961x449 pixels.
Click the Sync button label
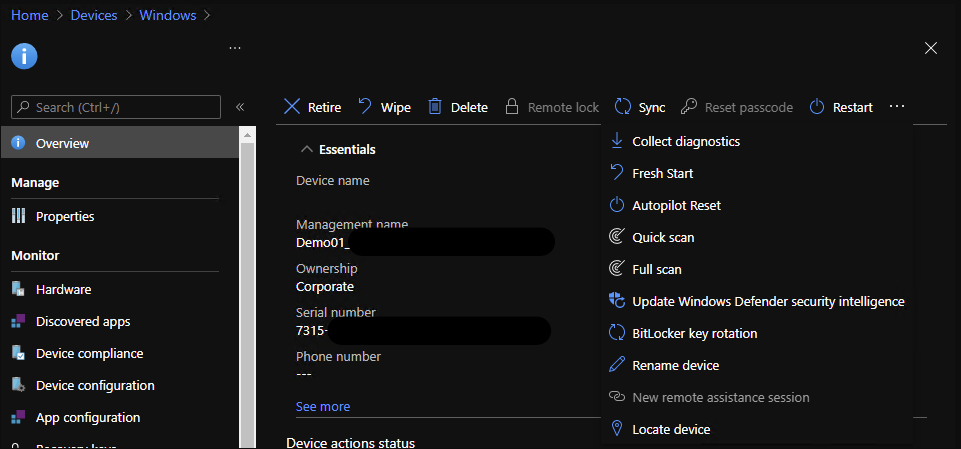tap(651, 107)
